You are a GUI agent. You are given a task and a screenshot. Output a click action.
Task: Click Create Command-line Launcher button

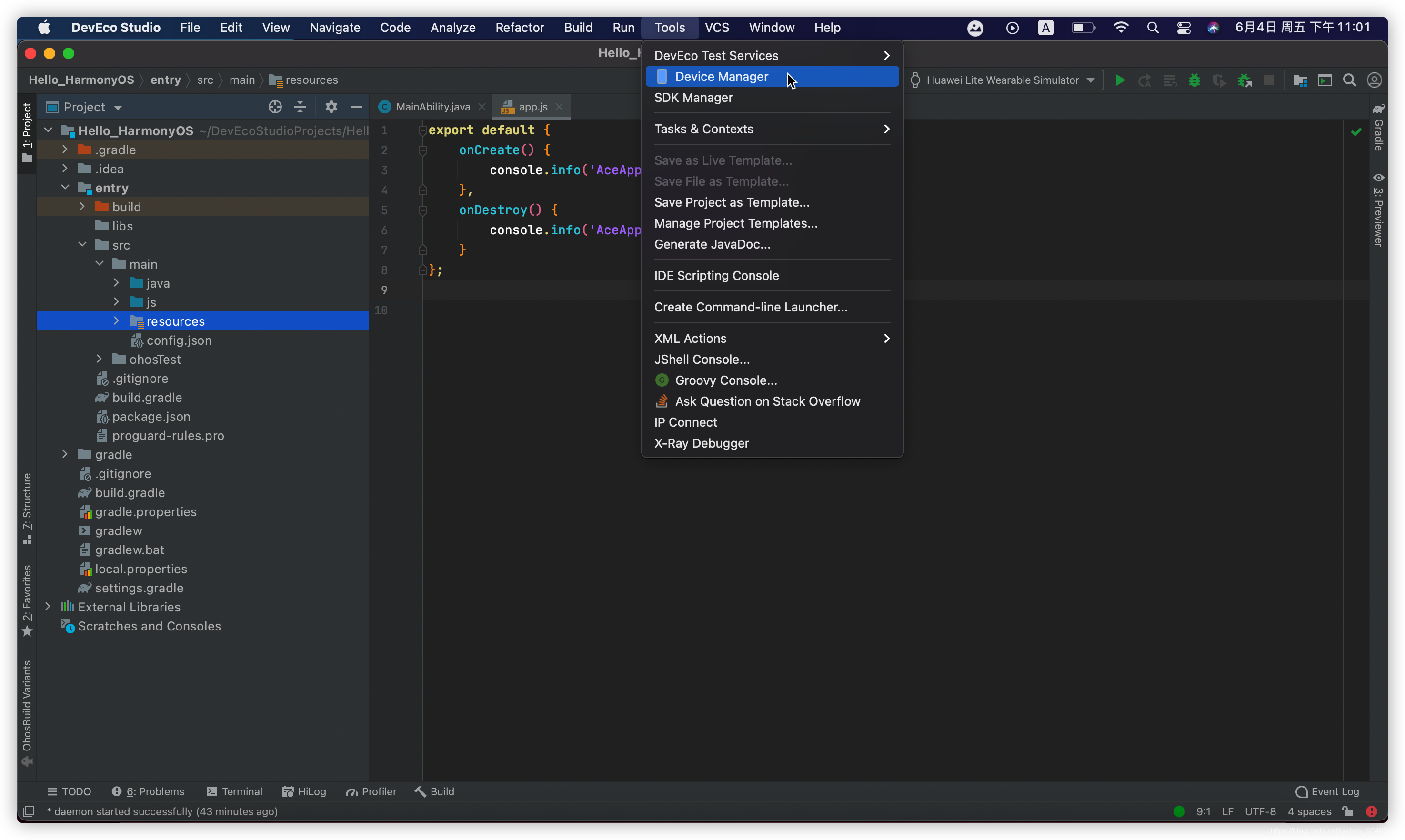(751, 307)
